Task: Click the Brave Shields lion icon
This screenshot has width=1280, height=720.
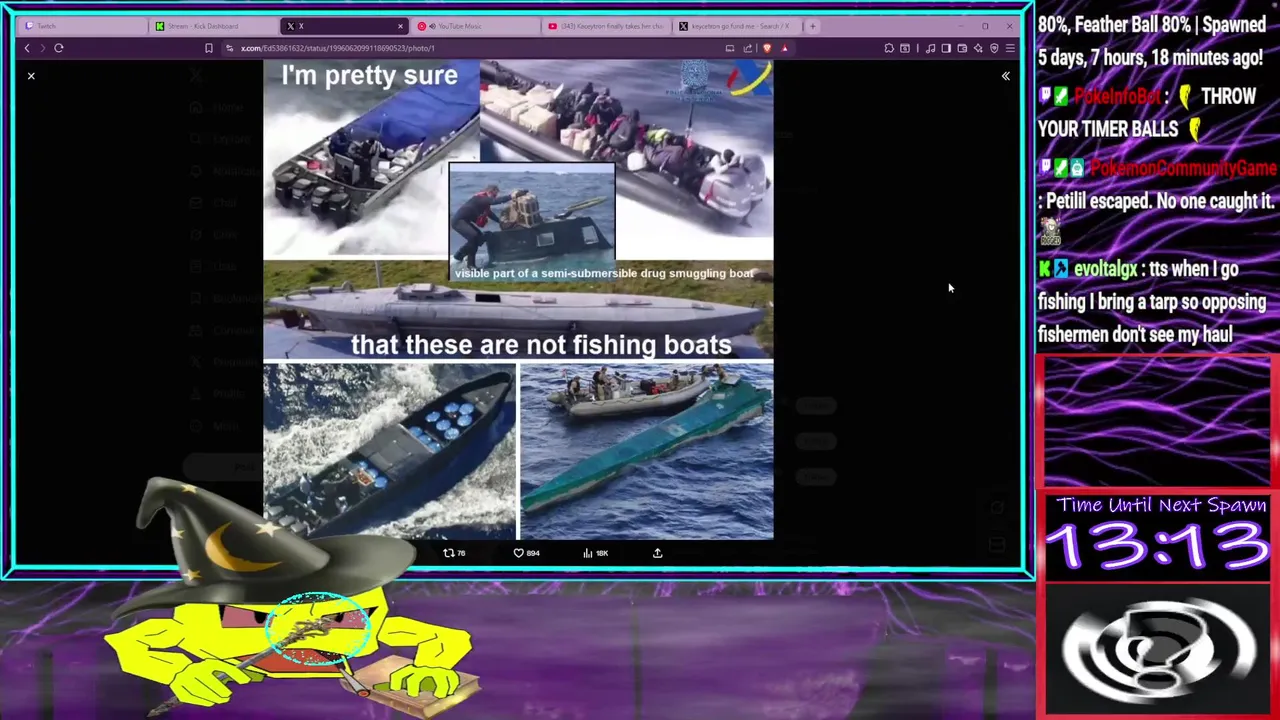Action: pos(767,48)
